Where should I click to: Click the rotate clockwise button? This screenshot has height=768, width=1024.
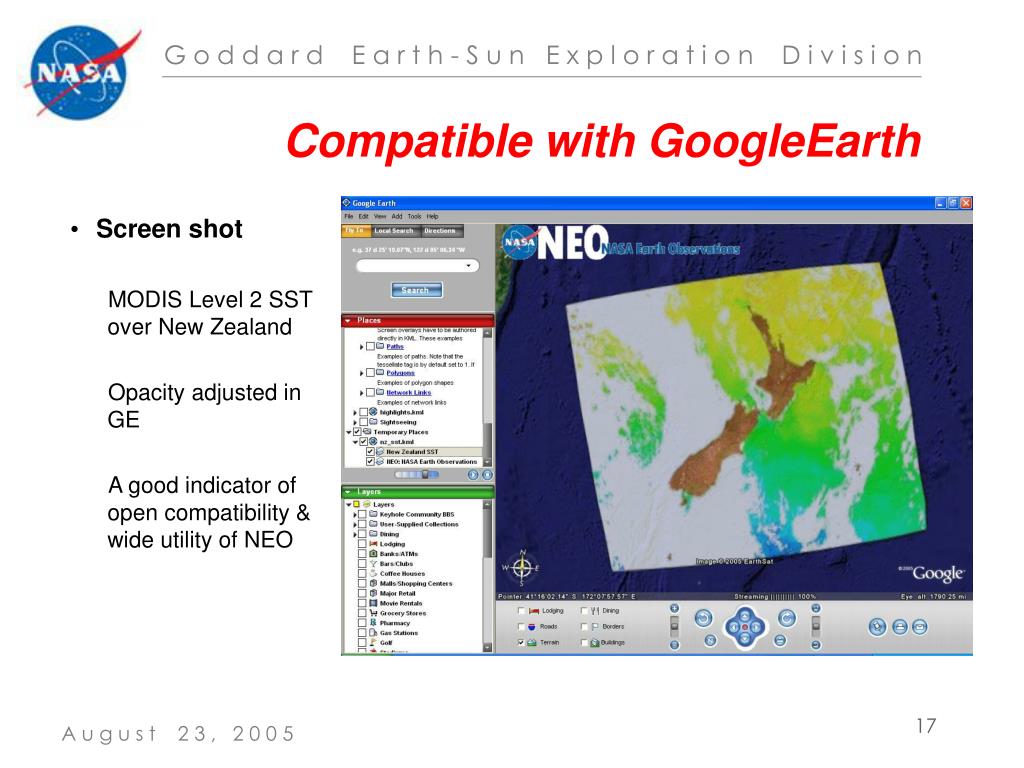pos(788,618)
